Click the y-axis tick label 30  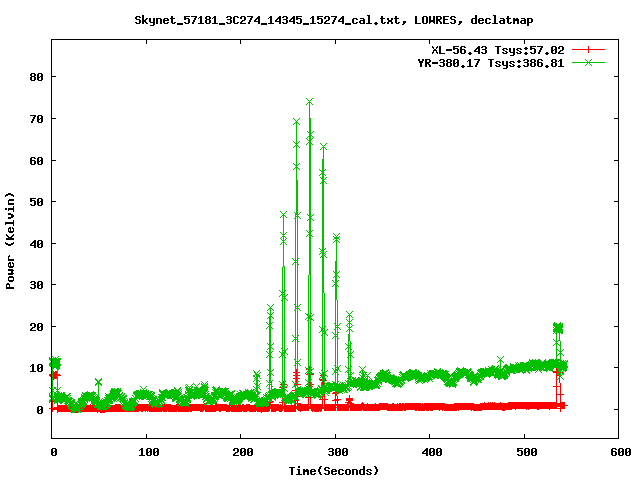coord(36,285)
